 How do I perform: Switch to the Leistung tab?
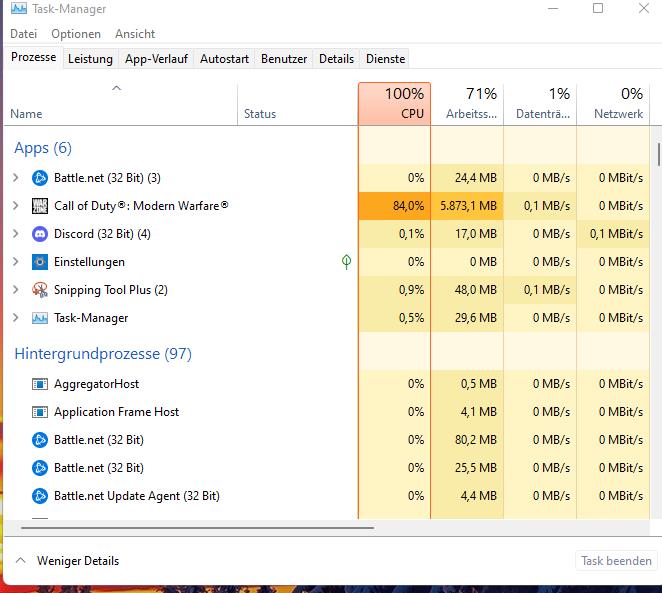pos(90,59)
